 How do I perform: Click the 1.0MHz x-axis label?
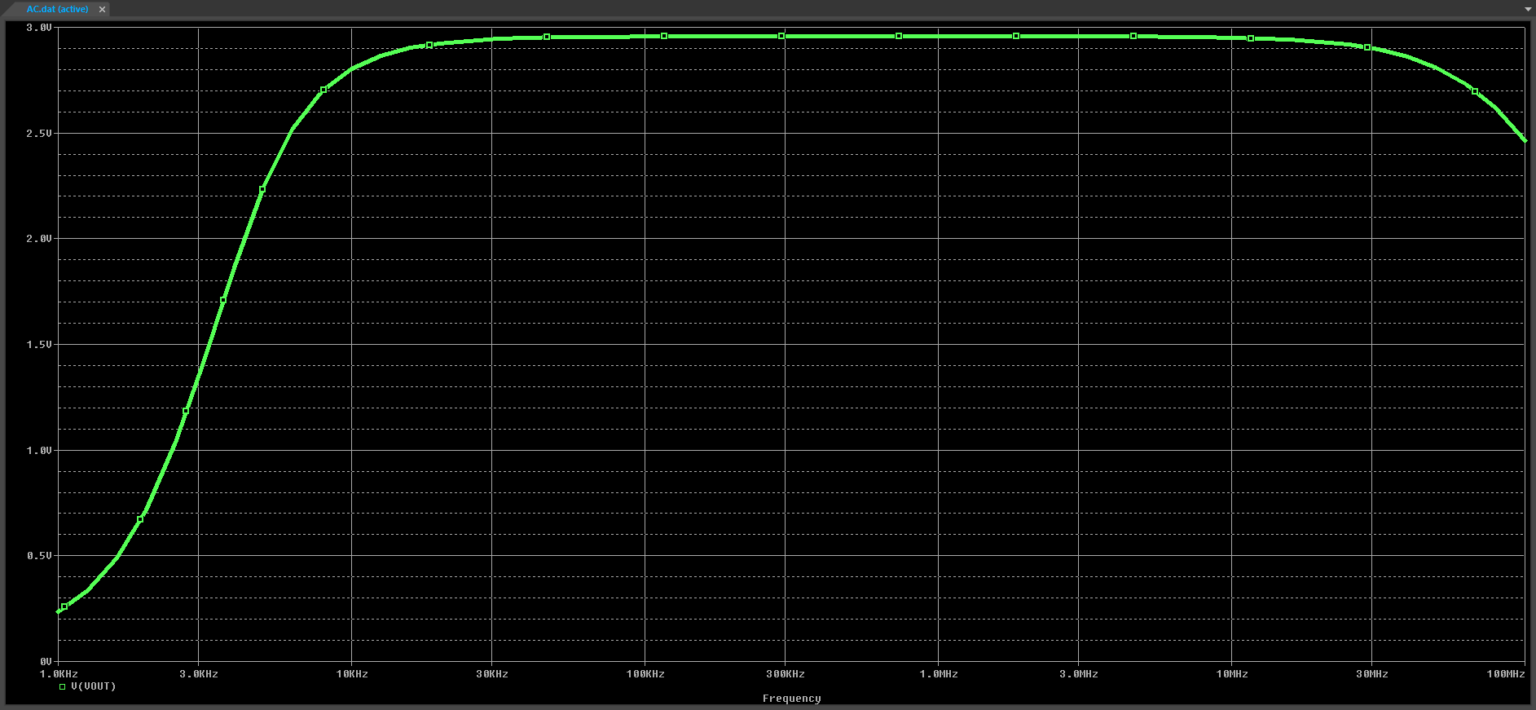click(937, 674)
